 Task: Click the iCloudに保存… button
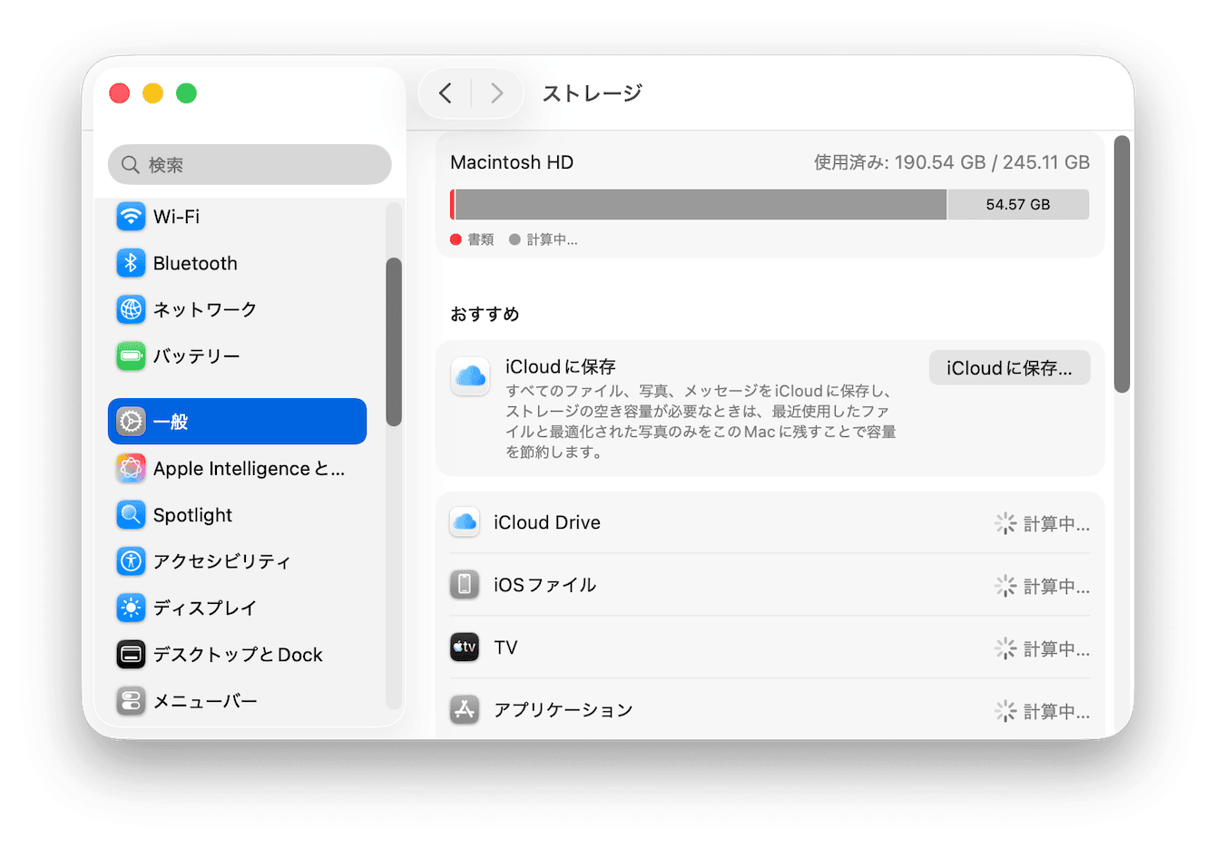pyautogui.click(x=1009, y=368)
